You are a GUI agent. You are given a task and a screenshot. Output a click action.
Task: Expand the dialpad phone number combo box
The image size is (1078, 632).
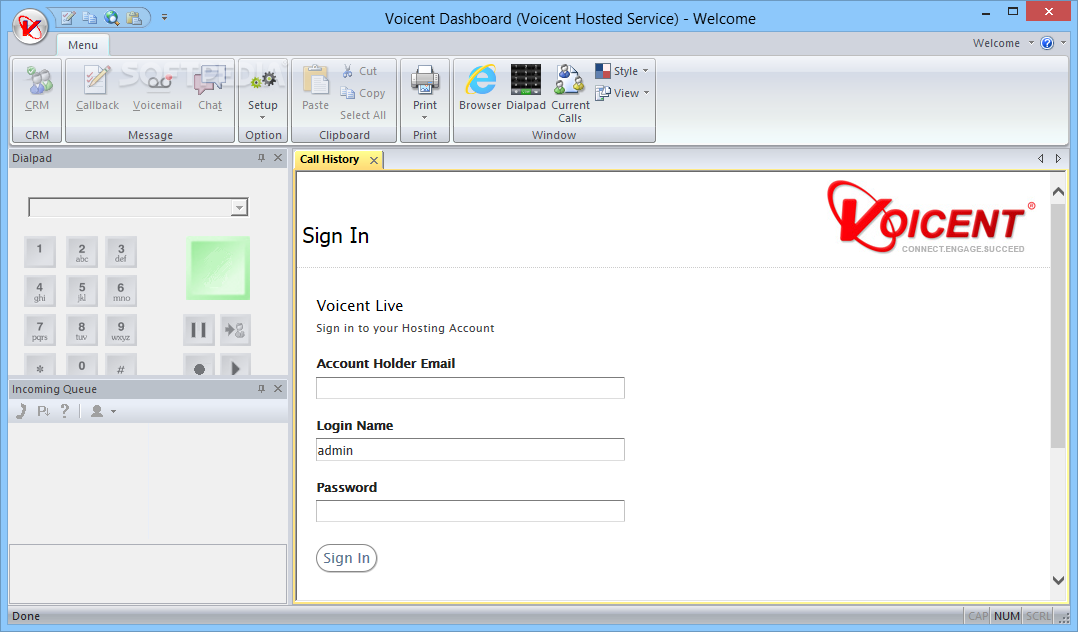tap(239, 207)
